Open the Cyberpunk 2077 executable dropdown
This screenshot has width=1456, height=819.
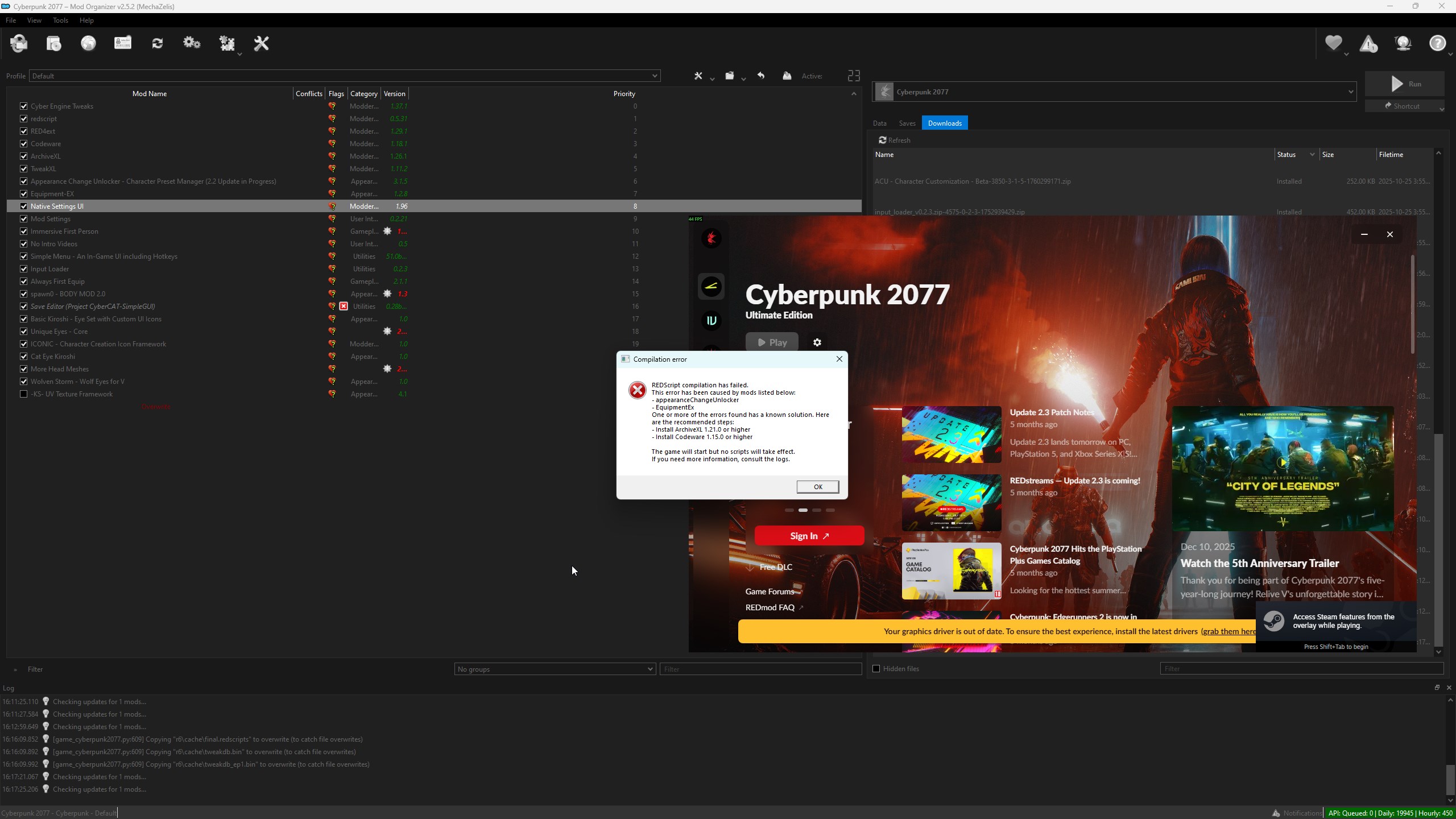(1114, 92)
